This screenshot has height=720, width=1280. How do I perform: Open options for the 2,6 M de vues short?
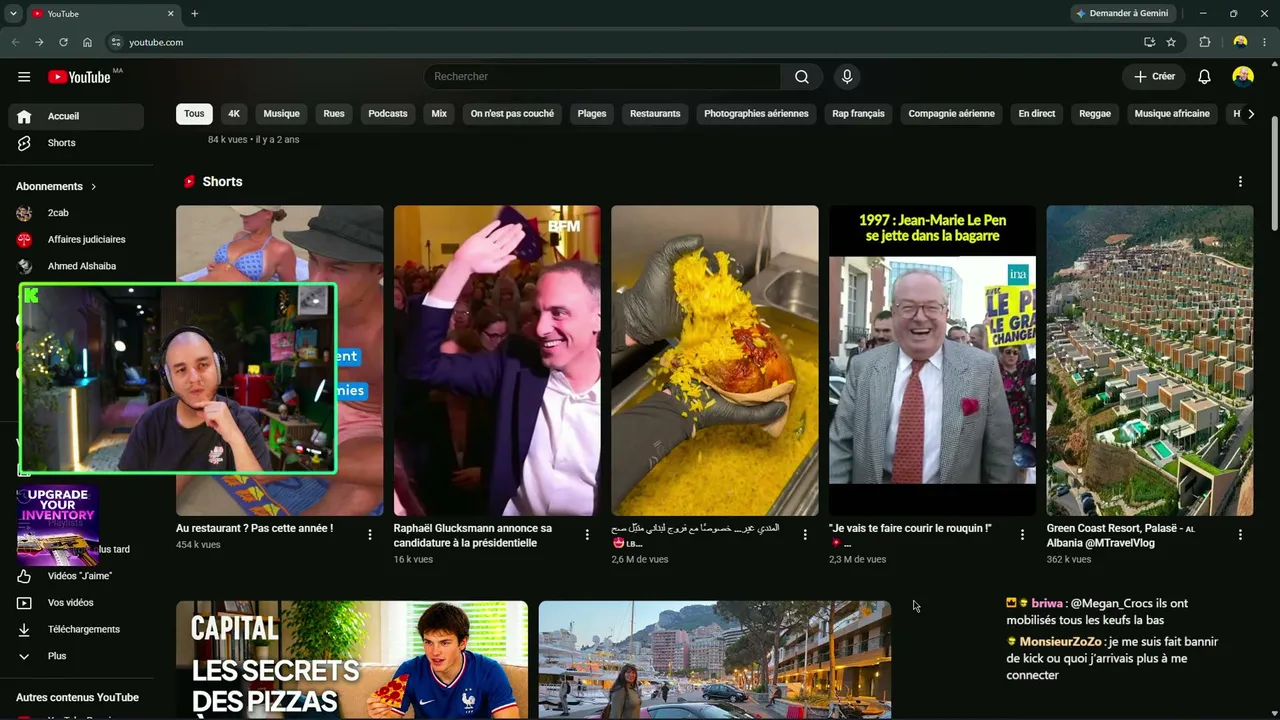pyautogui.click(x=805, y=535)
